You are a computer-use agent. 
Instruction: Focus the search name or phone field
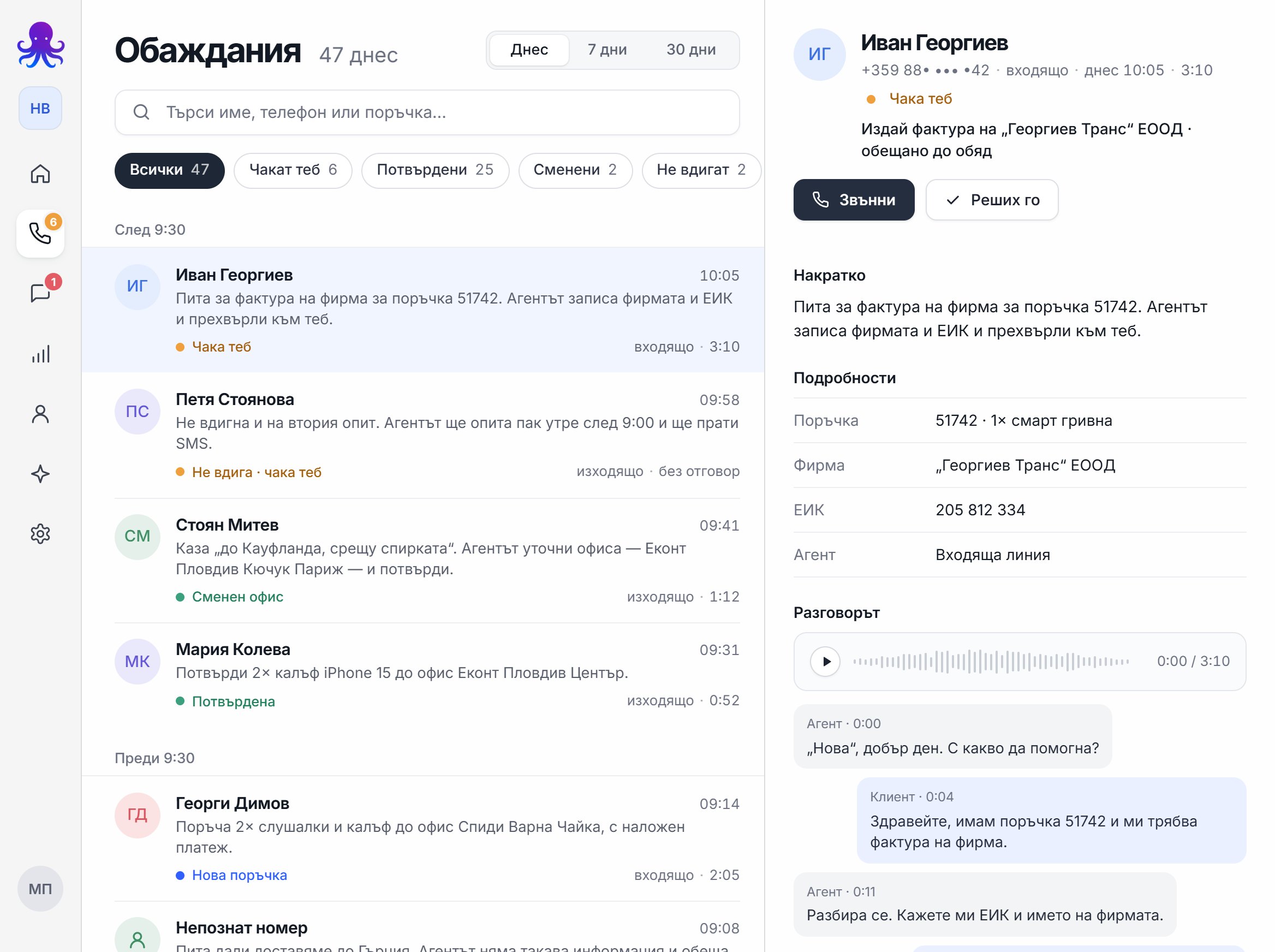point(427,112)
